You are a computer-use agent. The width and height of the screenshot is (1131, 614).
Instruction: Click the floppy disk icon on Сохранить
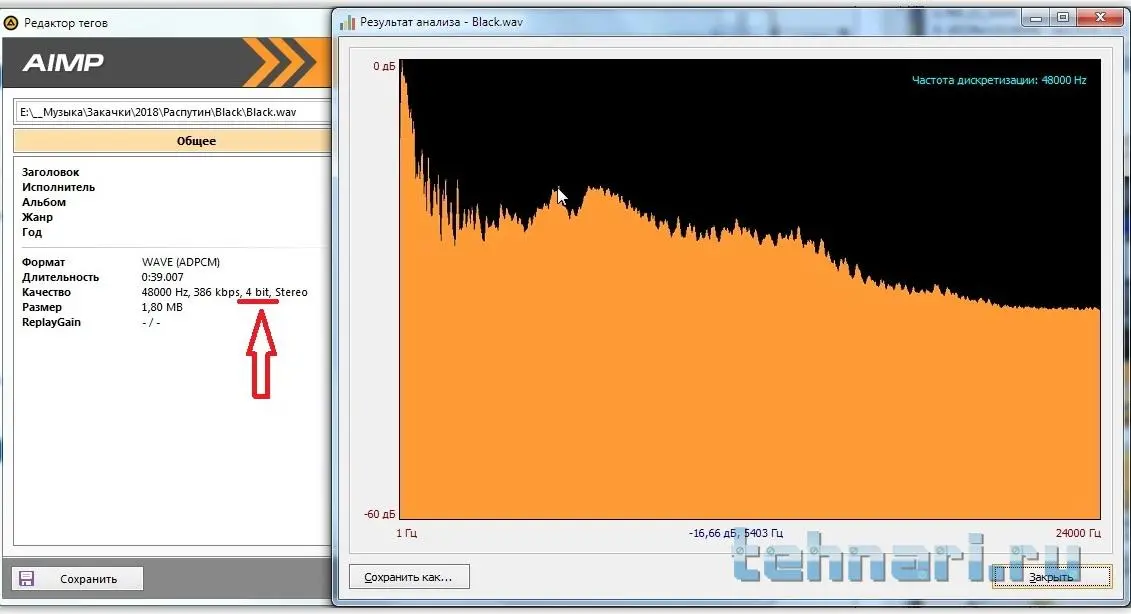click(x=27, y=579)
